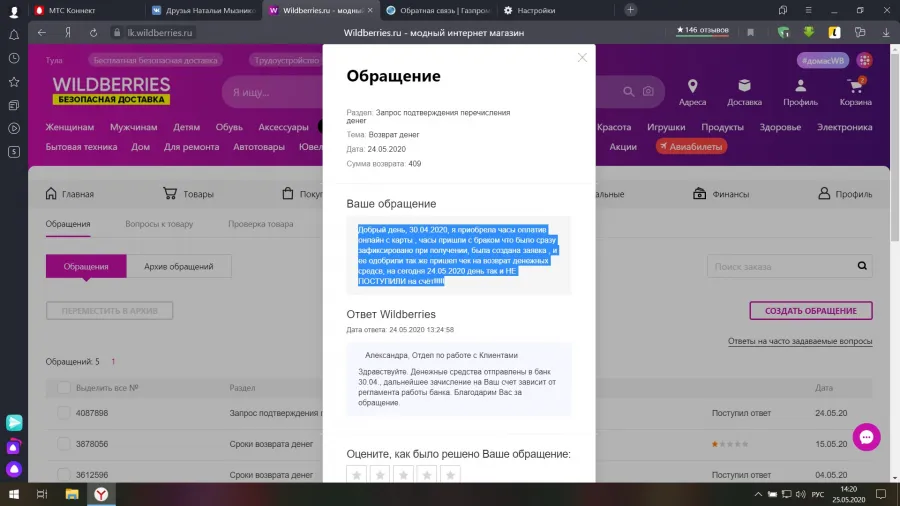Click the Обращения magenta button

[x=86, y=266]
